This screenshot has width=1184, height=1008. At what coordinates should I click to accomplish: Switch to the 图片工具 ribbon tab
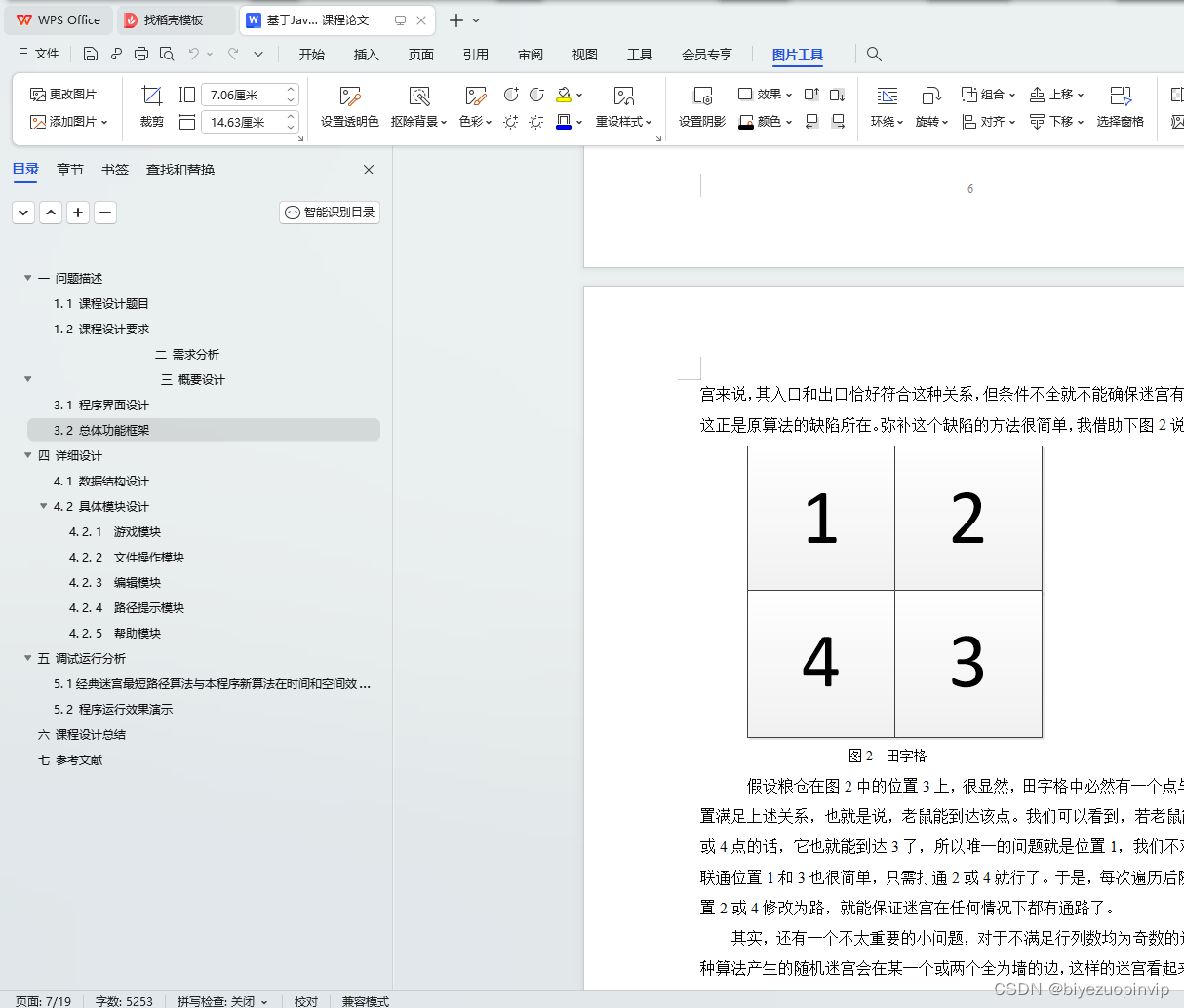pyautogui.click(x=798, y=54)
